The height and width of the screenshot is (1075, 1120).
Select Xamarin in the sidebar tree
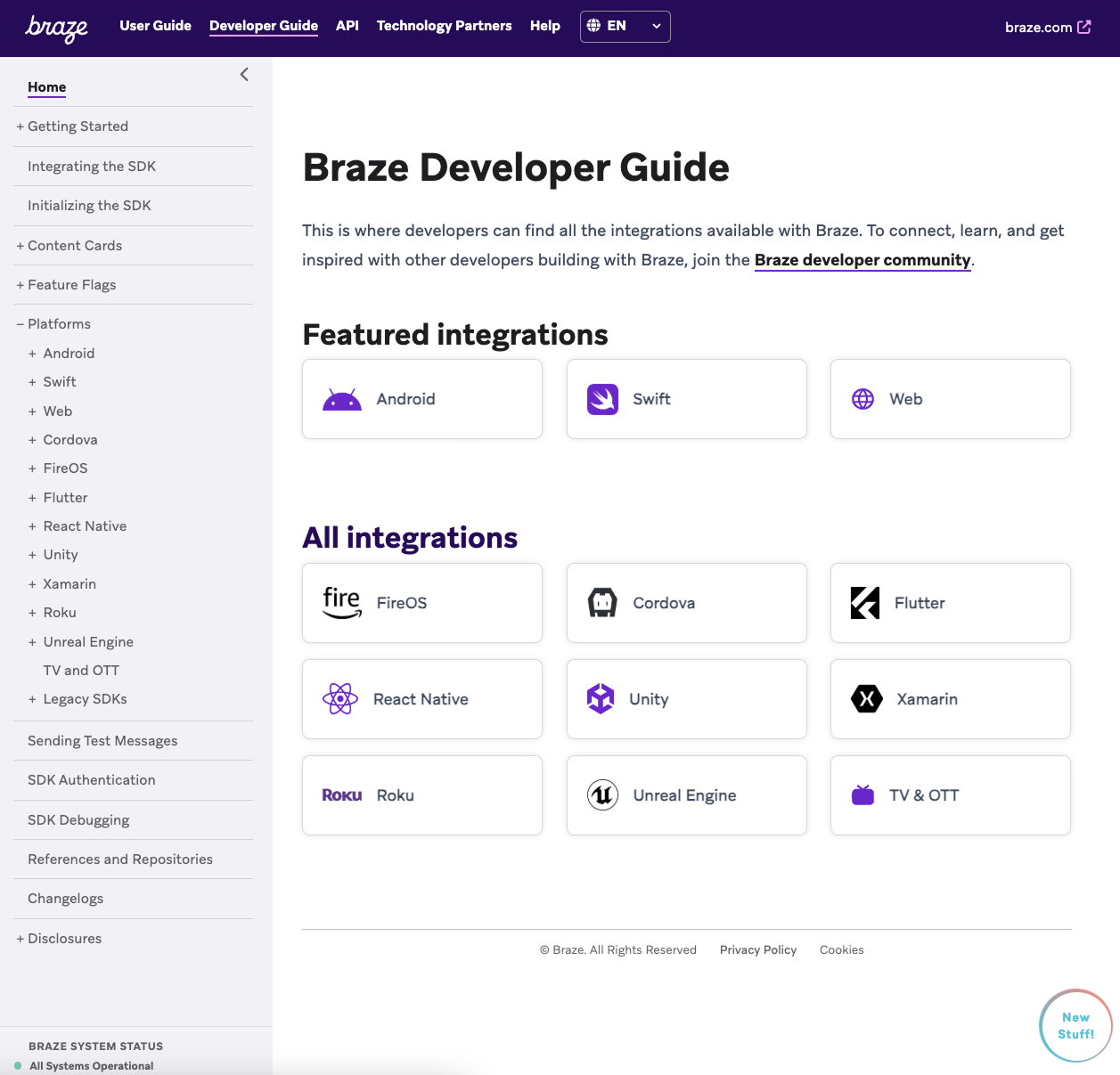(x=69, y=584)
